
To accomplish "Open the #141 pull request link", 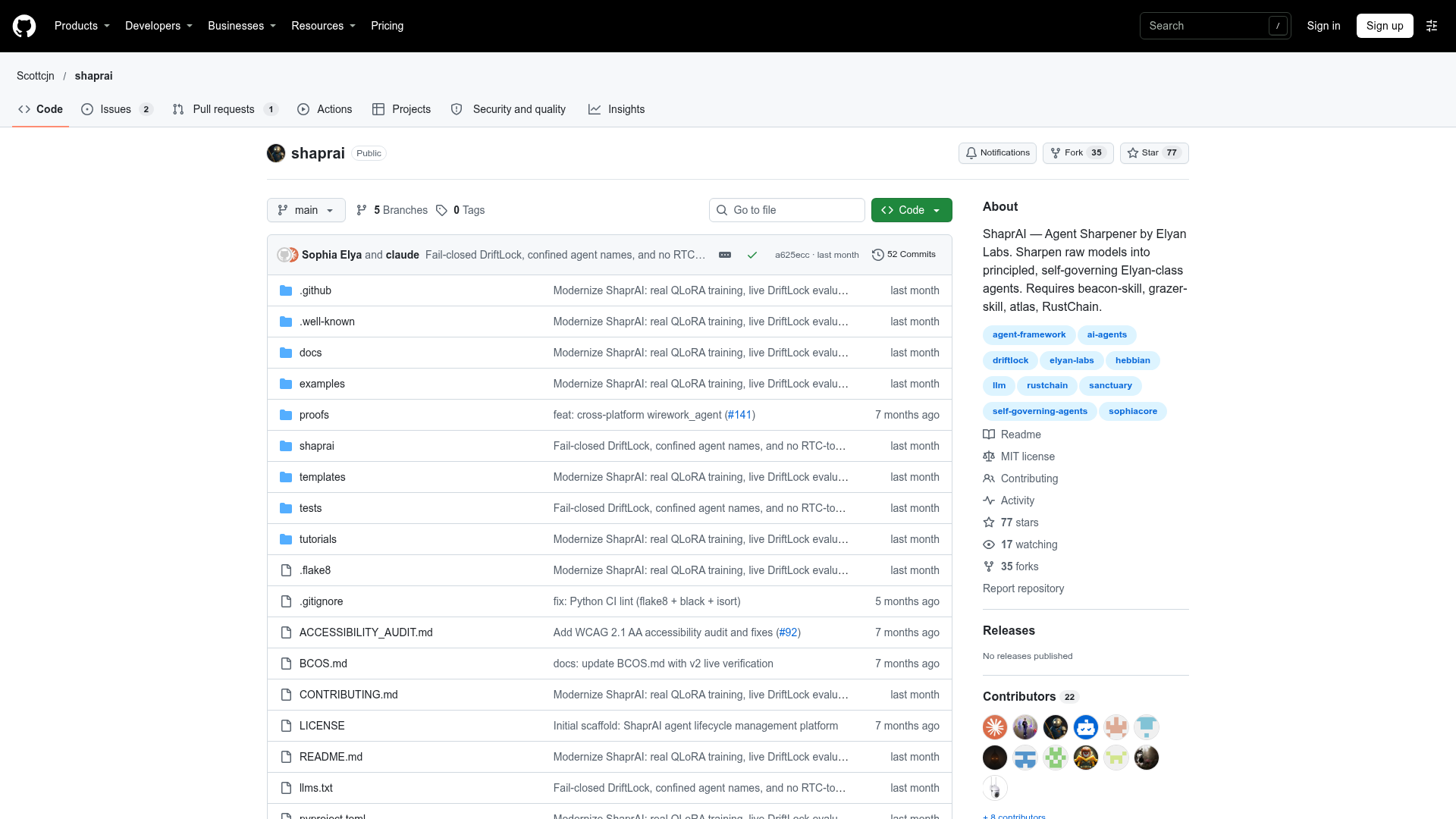I will click(x=740, y=415).
